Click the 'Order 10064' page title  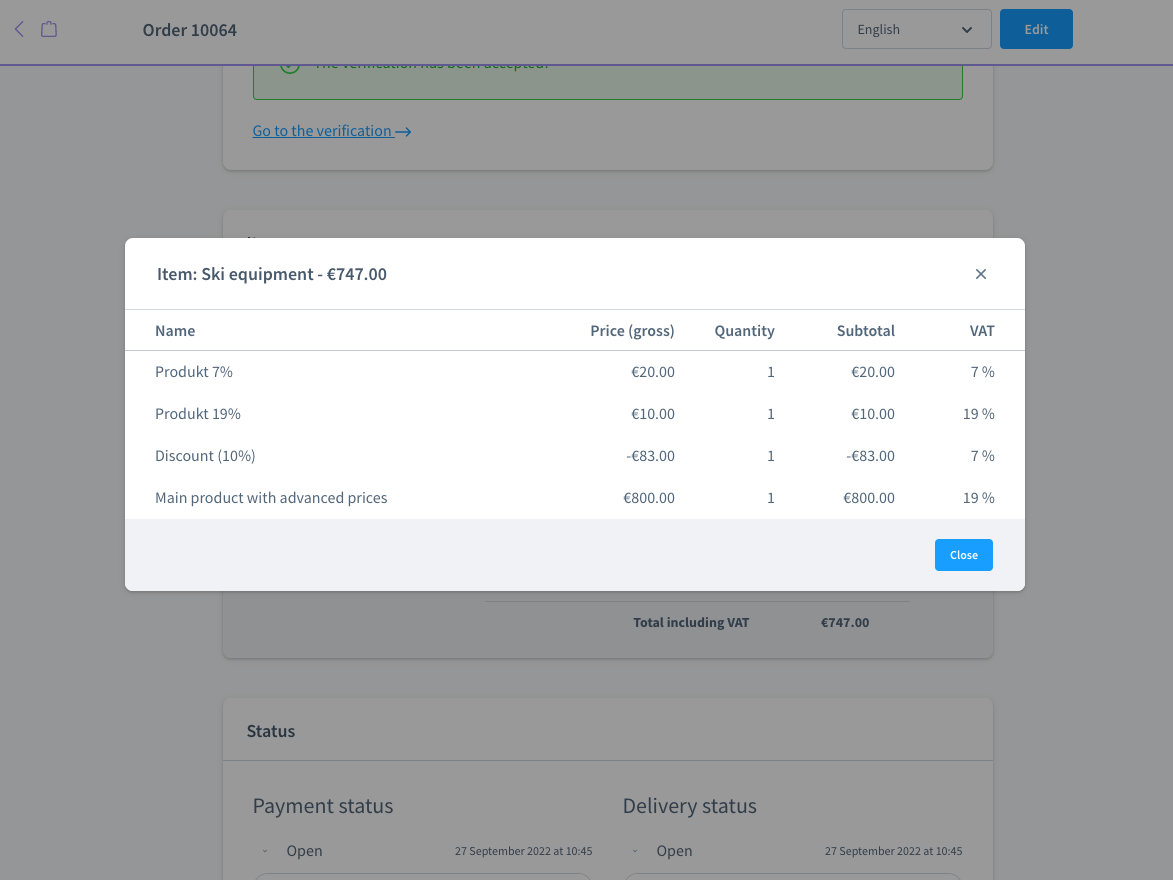click(190, 30)
